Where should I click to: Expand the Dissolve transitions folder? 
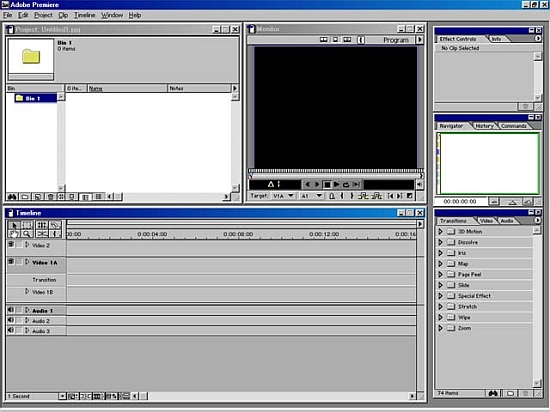441,242
